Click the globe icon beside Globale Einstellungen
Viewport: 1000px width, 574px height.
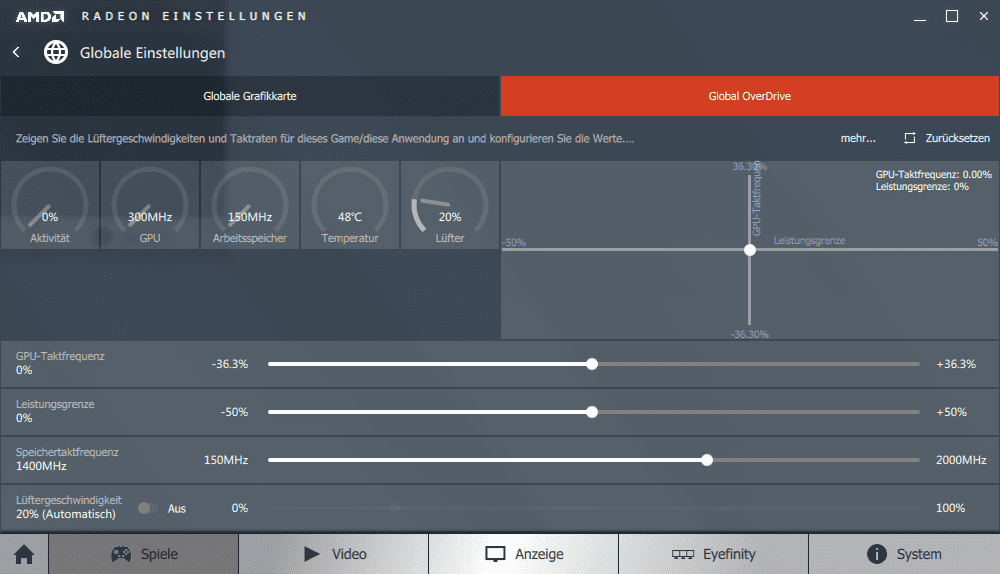(x=56, y=52)
